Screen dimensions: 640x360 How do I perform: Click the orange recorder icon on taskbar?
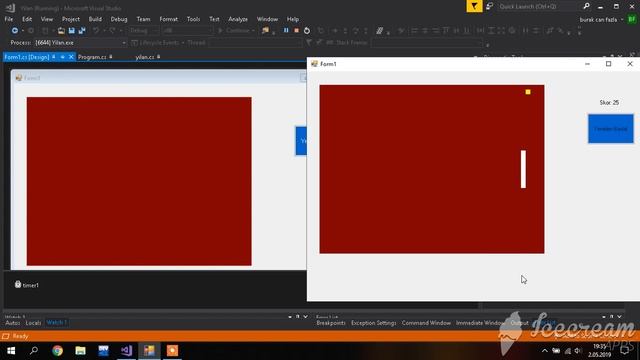pyautogui.click(x=172, y=351)
